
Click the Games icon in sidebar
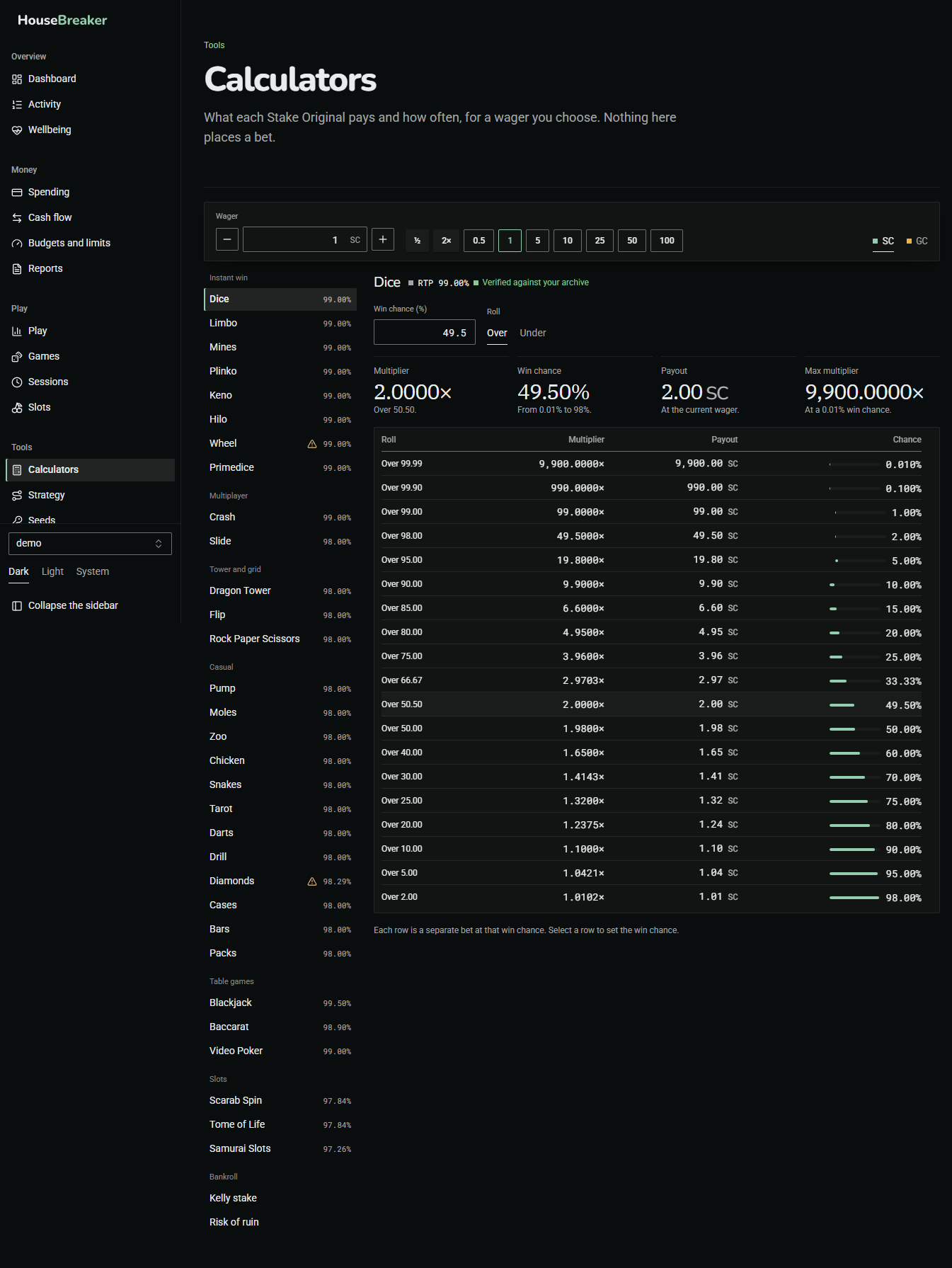point(17,357)
